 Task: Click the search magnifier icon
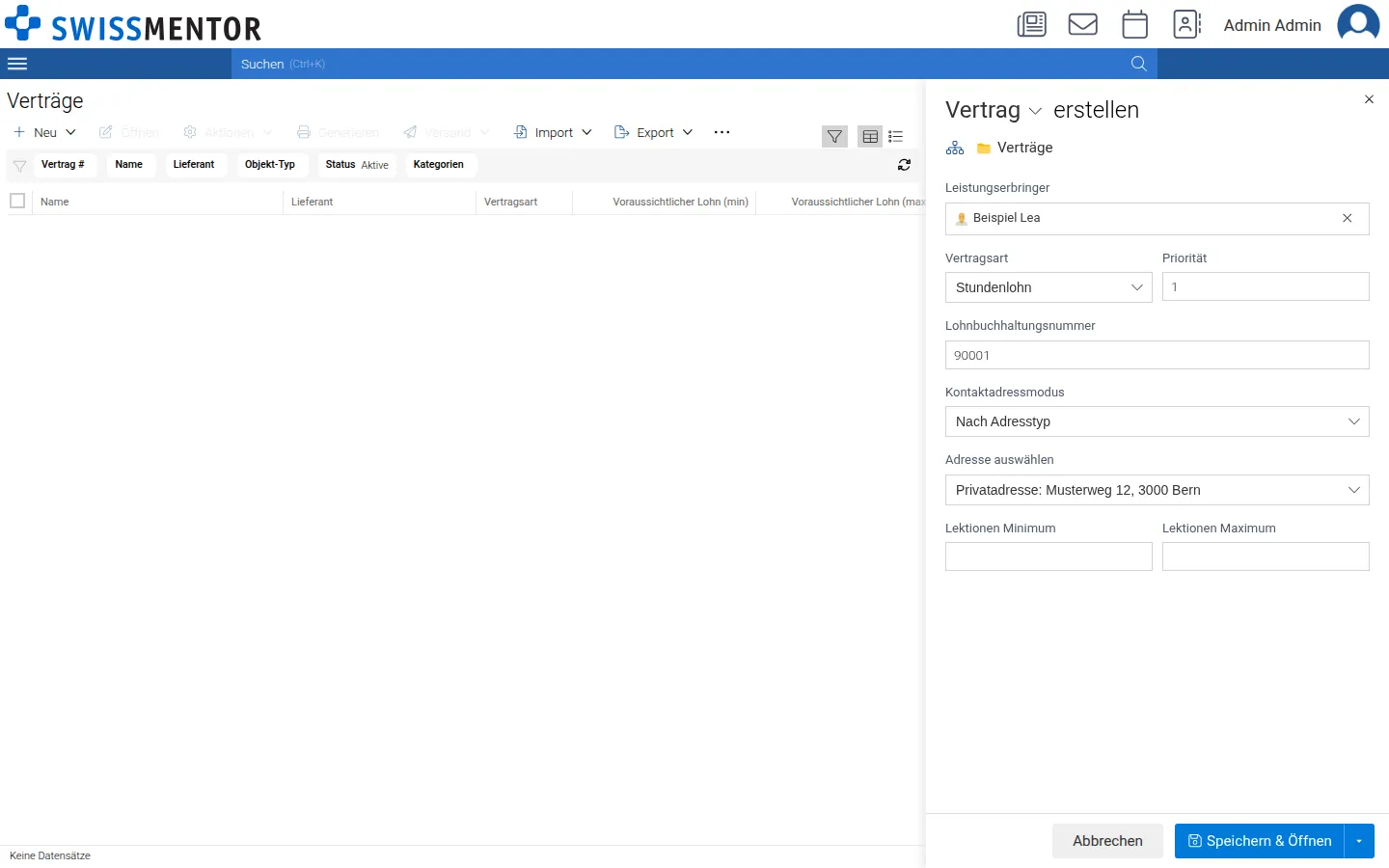click(1138, 64)
